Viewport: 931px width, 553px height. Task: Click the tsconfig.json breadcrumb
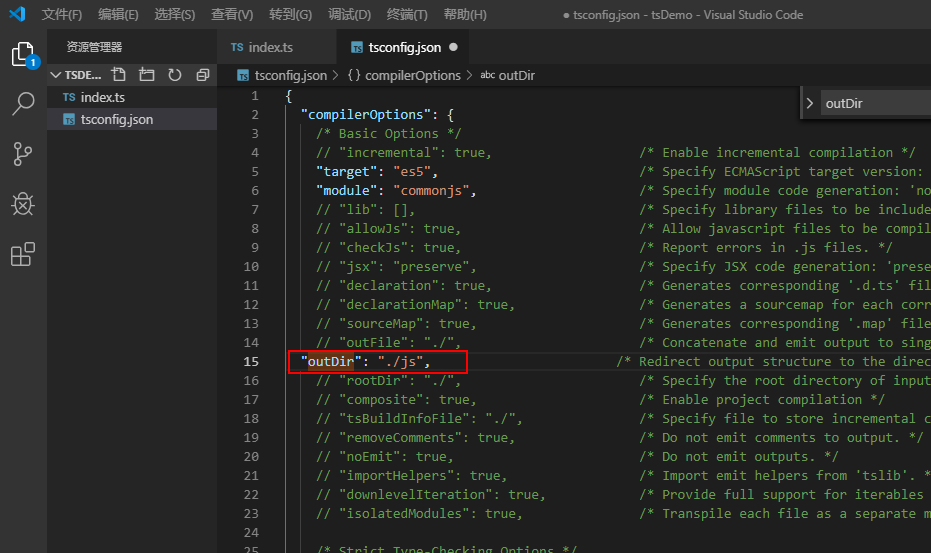[x=290, y=75]
